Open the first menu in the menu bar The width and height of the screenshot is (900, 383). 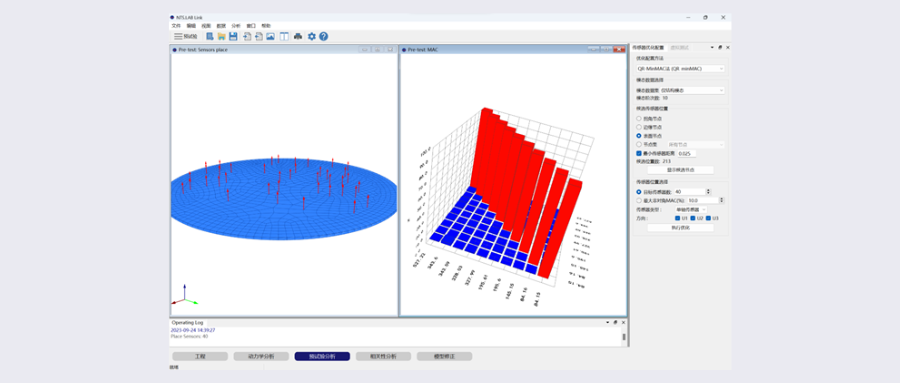176,26
